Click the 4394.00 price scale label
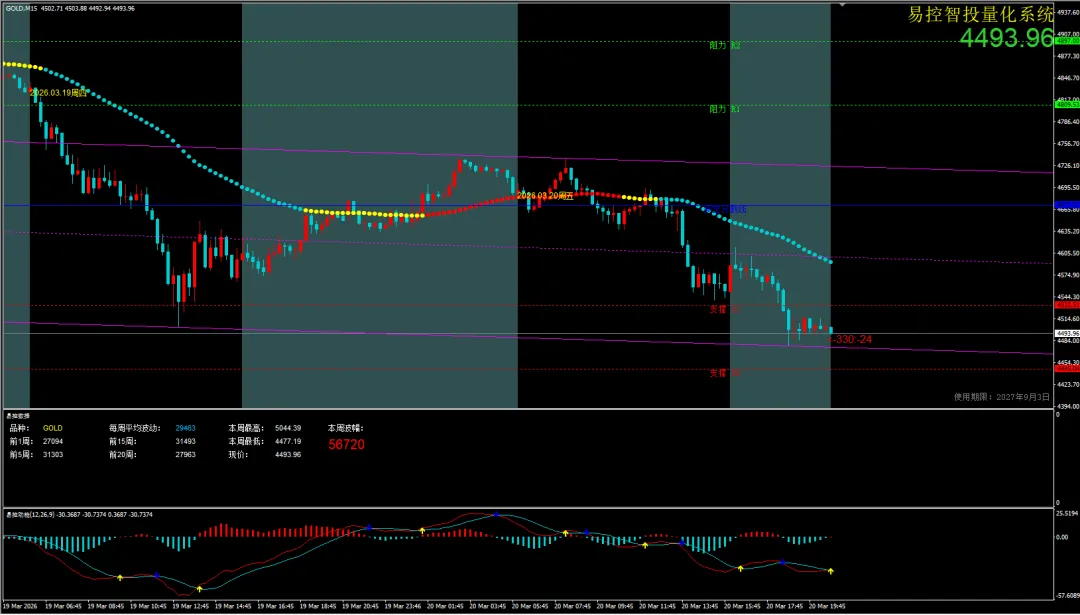The height and width of the screenshot is (615, 1080). (1067, 406)
